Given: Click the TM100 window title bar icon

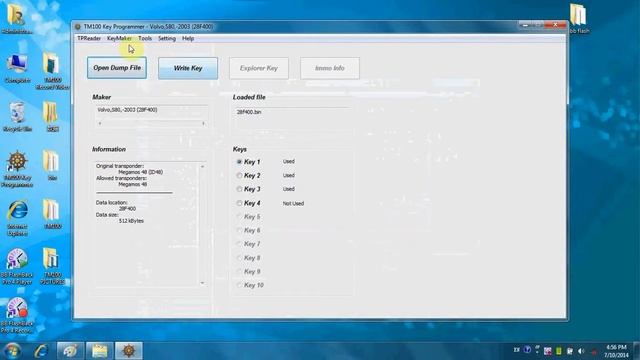Looking at the screenshot, I should (x=78, y=27).
